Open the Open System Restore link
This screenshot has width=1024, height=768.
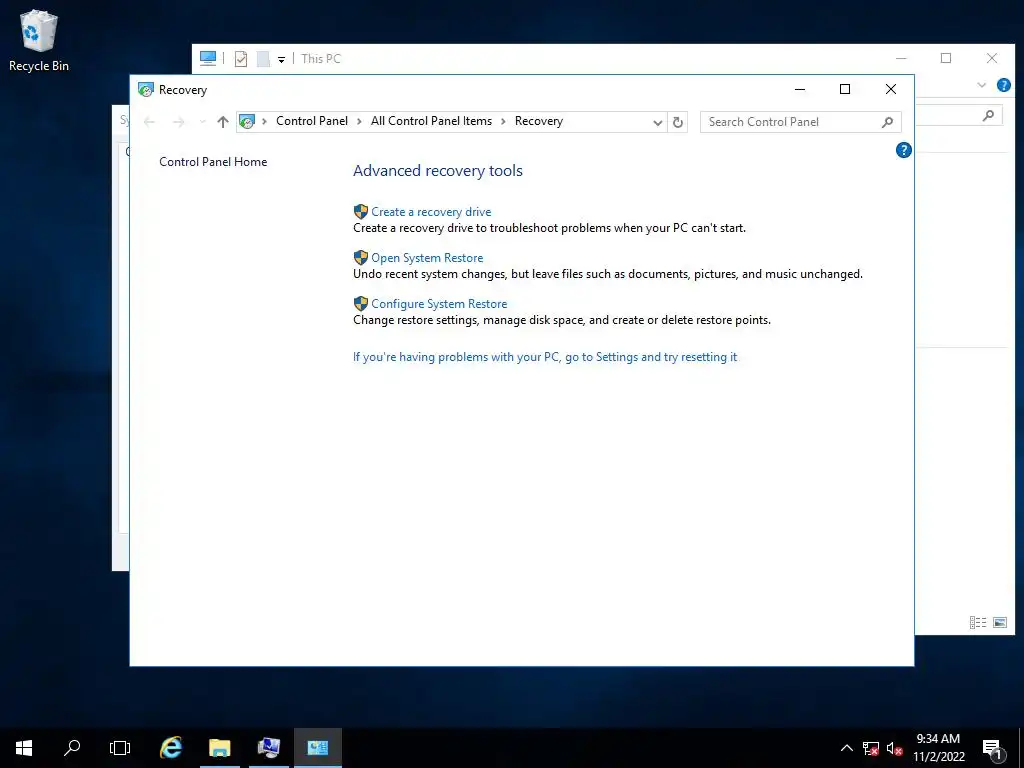[427, 258]
